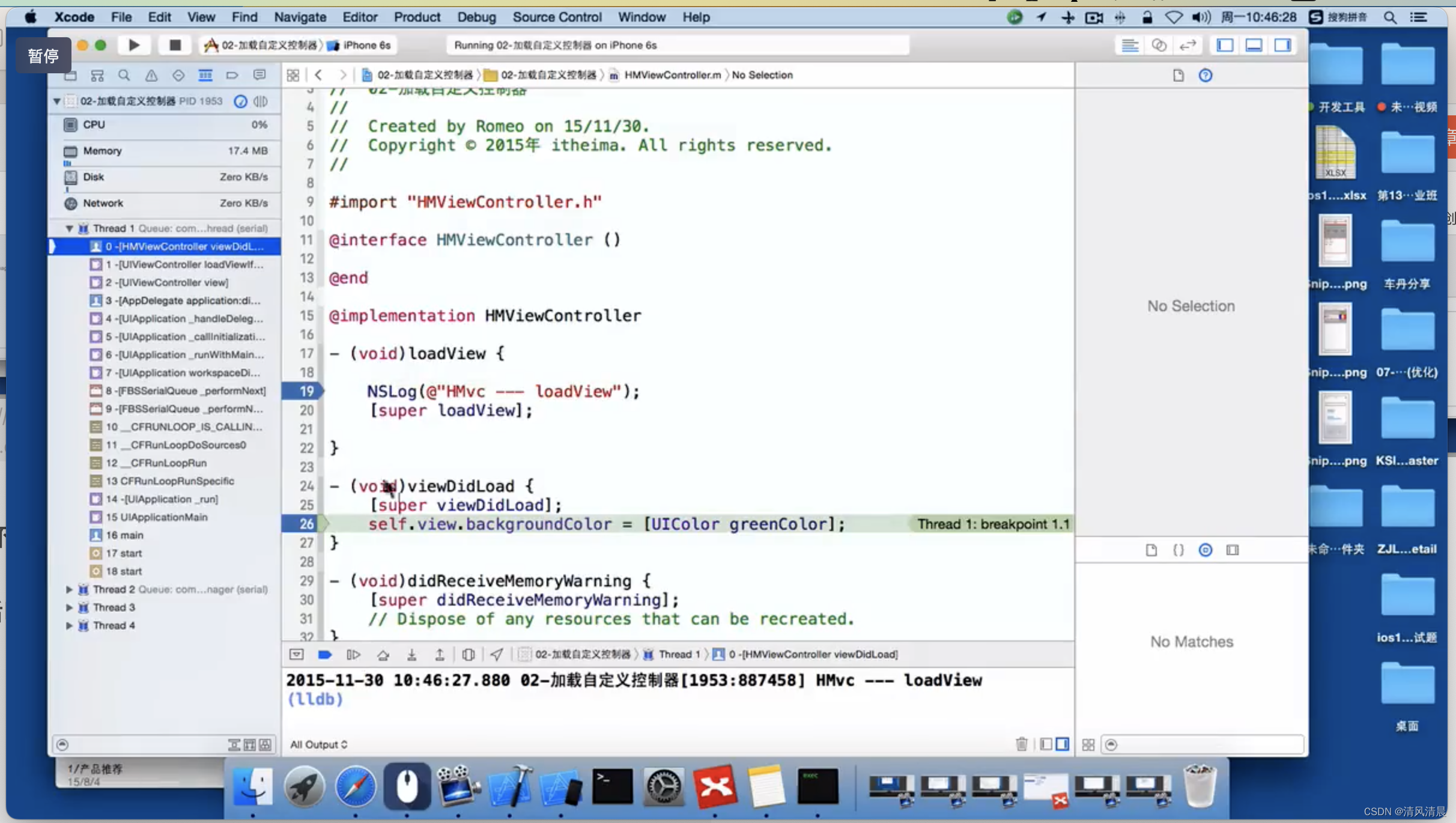1456x823 pixels.
Task: Open the breakpoint navigator icon
Action: pyautogui.click(x=232, y=75)
